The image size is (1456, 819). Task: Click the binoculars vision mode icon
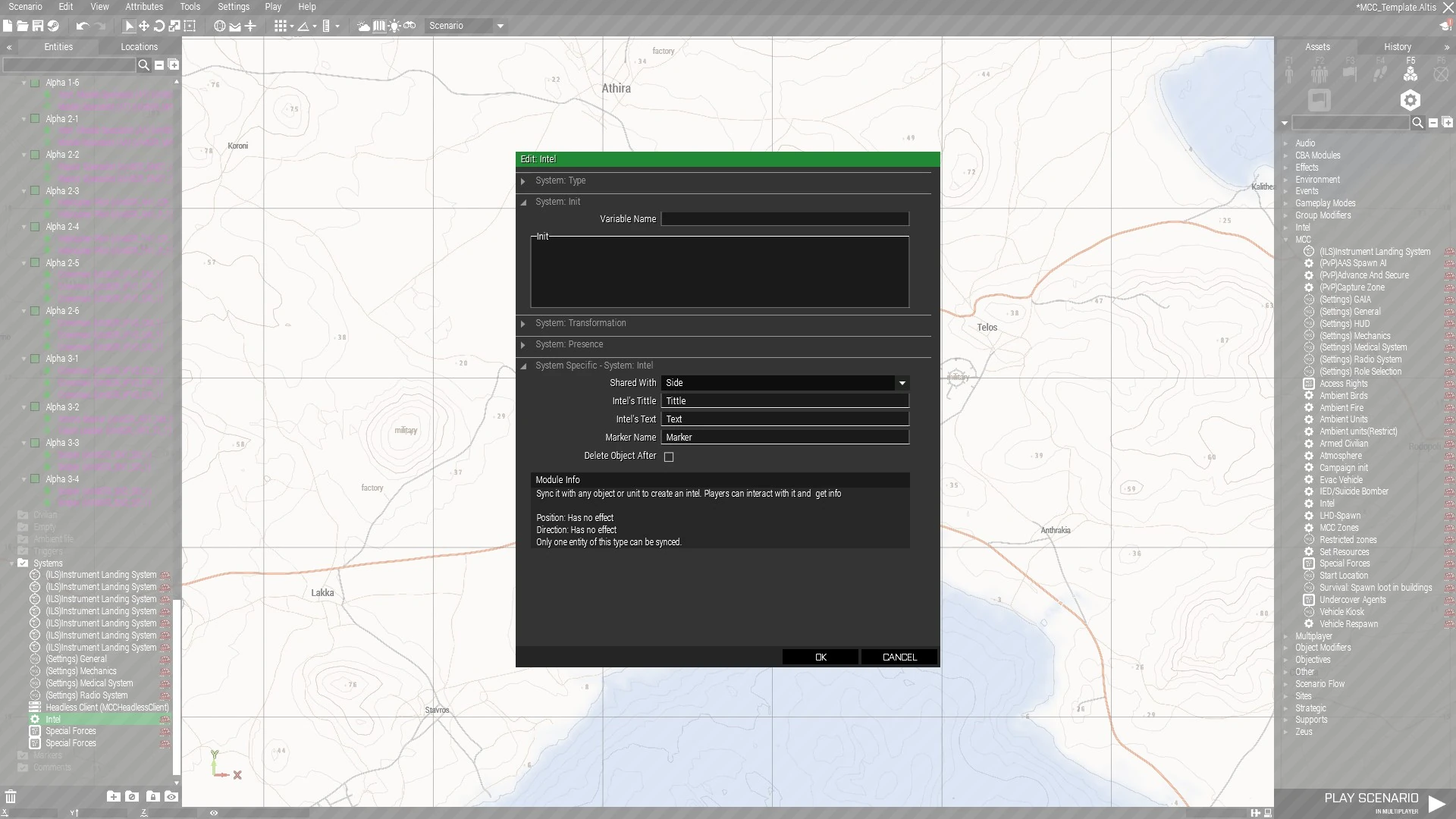pos(409,26)
